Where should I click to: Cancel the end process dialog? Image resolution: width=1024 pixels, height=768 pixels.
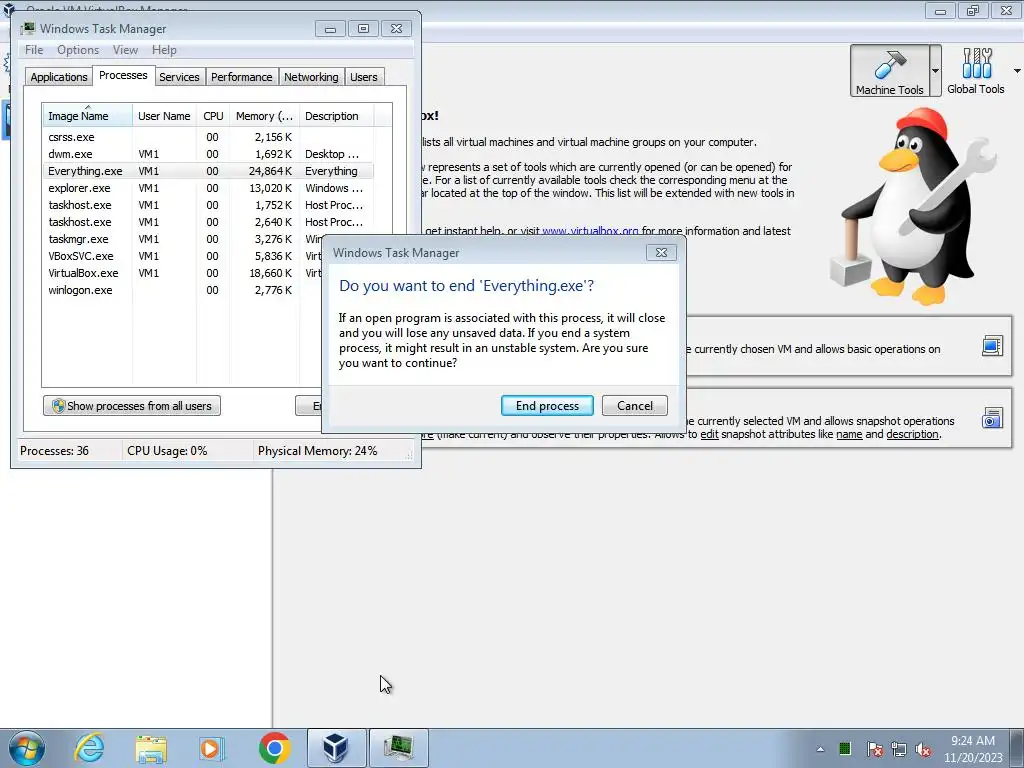click(x=635, y=406)
